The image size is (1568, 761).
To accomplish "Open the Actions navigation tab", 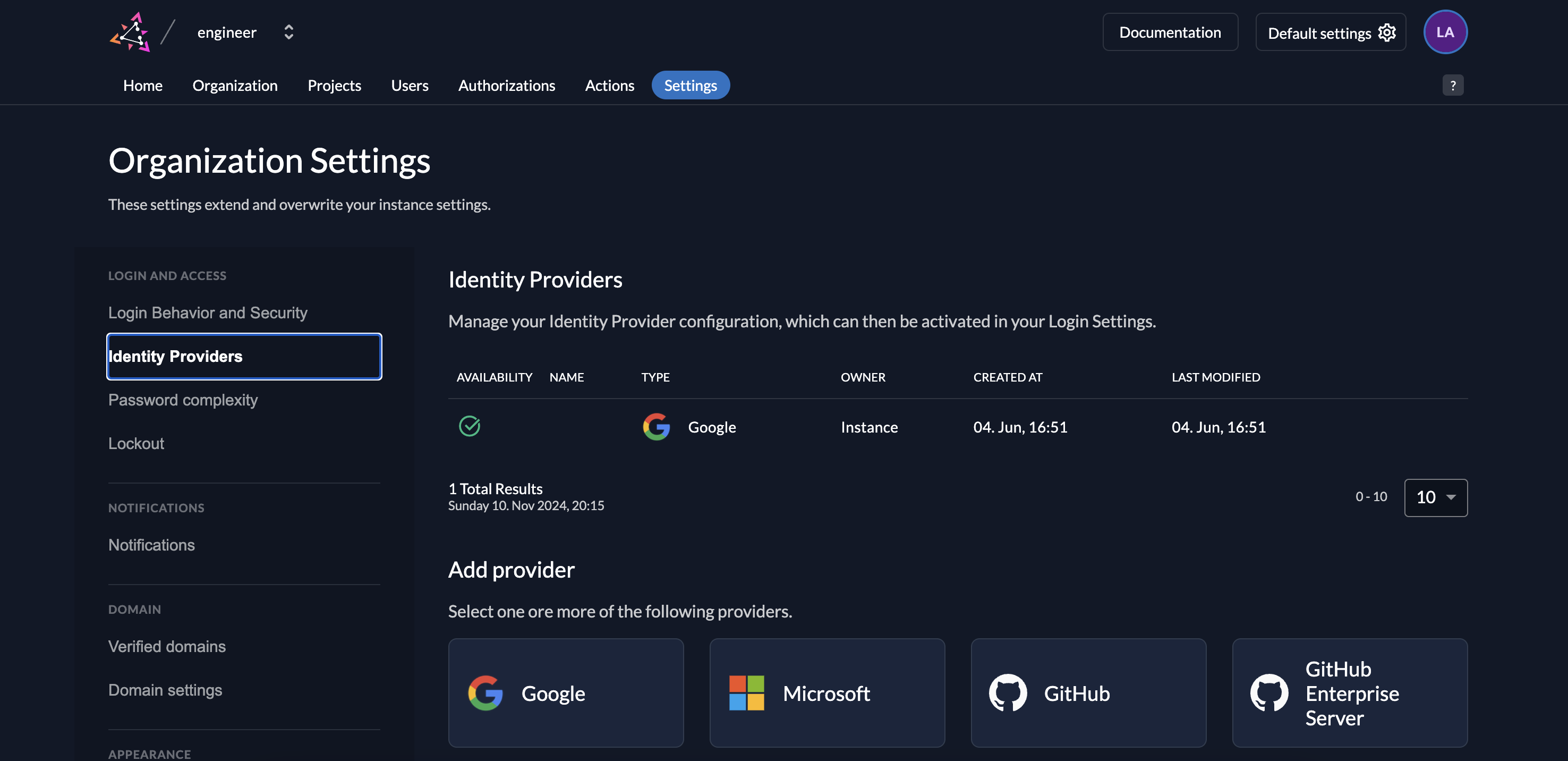I will pyautogui.click(x=609, y=85).
